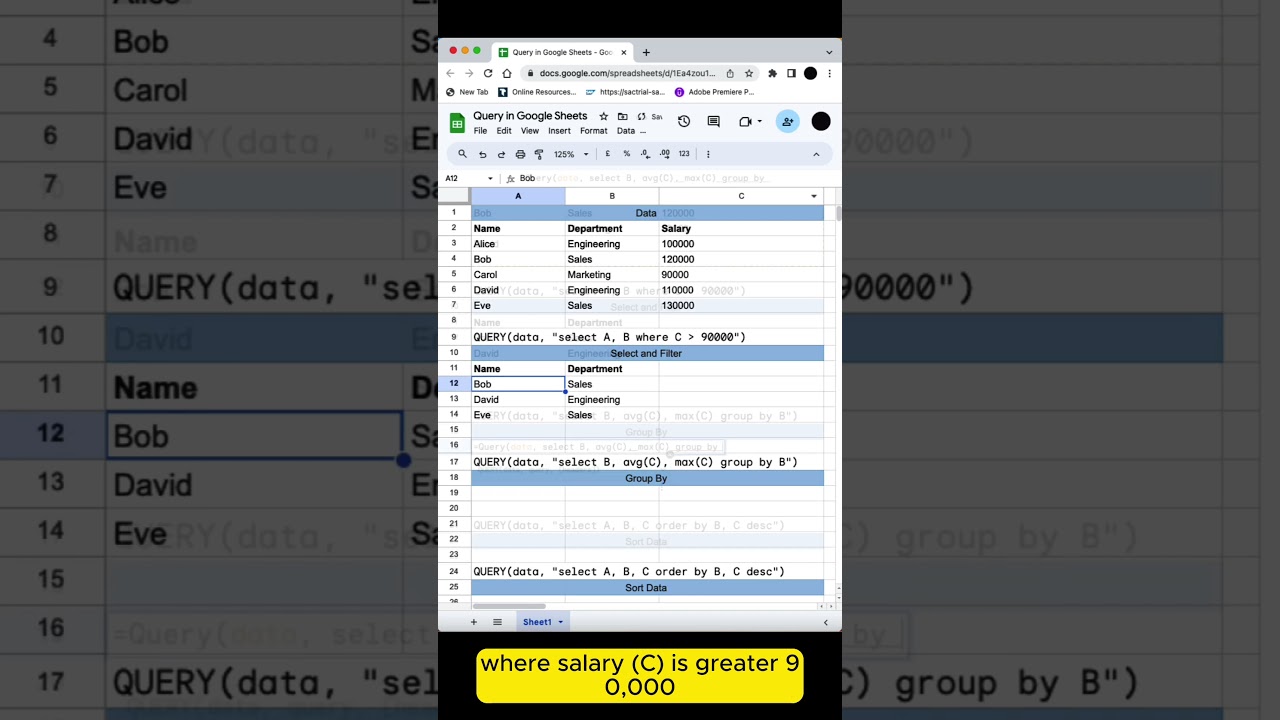This screenshot has height=720, width=1280.
Task: Open version history clock icon
Action: coord(684,121)
